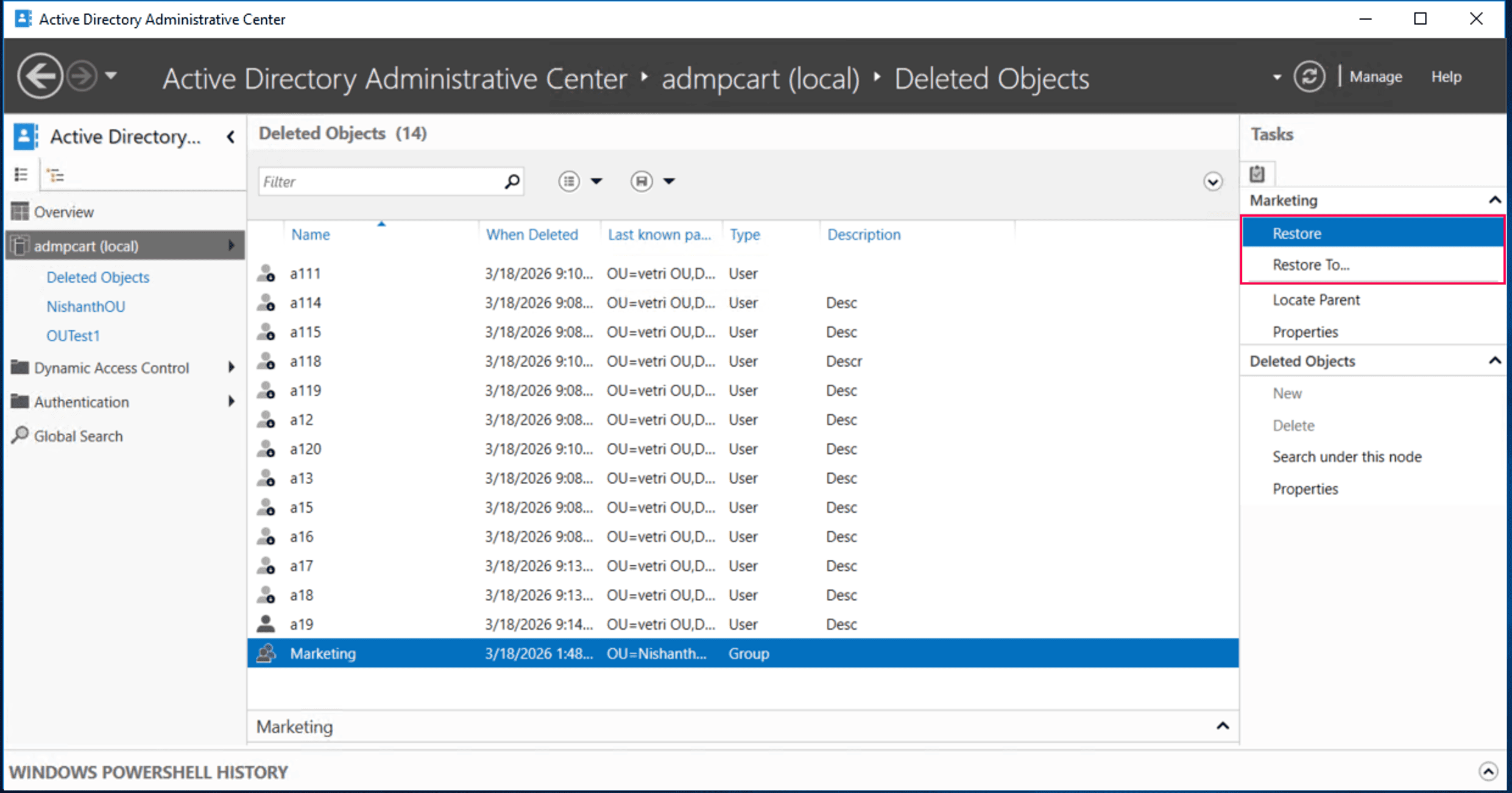Click Restore To... in the Tasks pane

pos(1310,264)
